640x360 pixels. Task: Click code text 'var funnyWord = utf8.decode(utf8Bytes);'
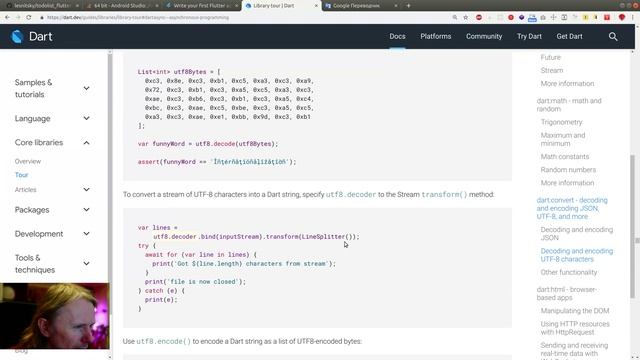(x=208, y=144)
